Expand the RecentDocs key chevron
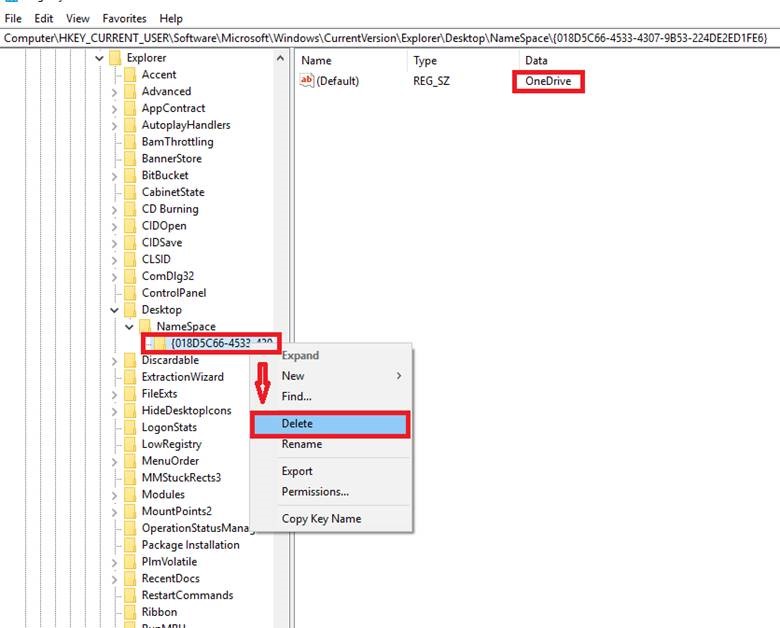This screenshot has height=628, width=780. [x=114, y=579]
